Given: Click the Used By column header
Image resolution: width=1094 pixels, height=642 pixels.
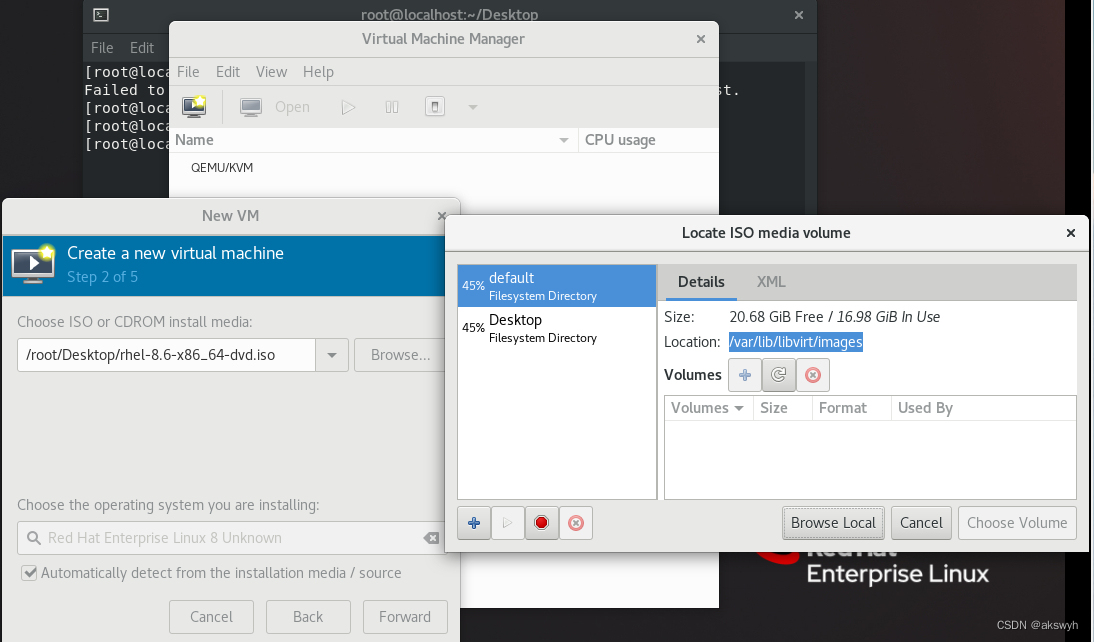Looking at the screenshot, I should (x=983, y=408).
